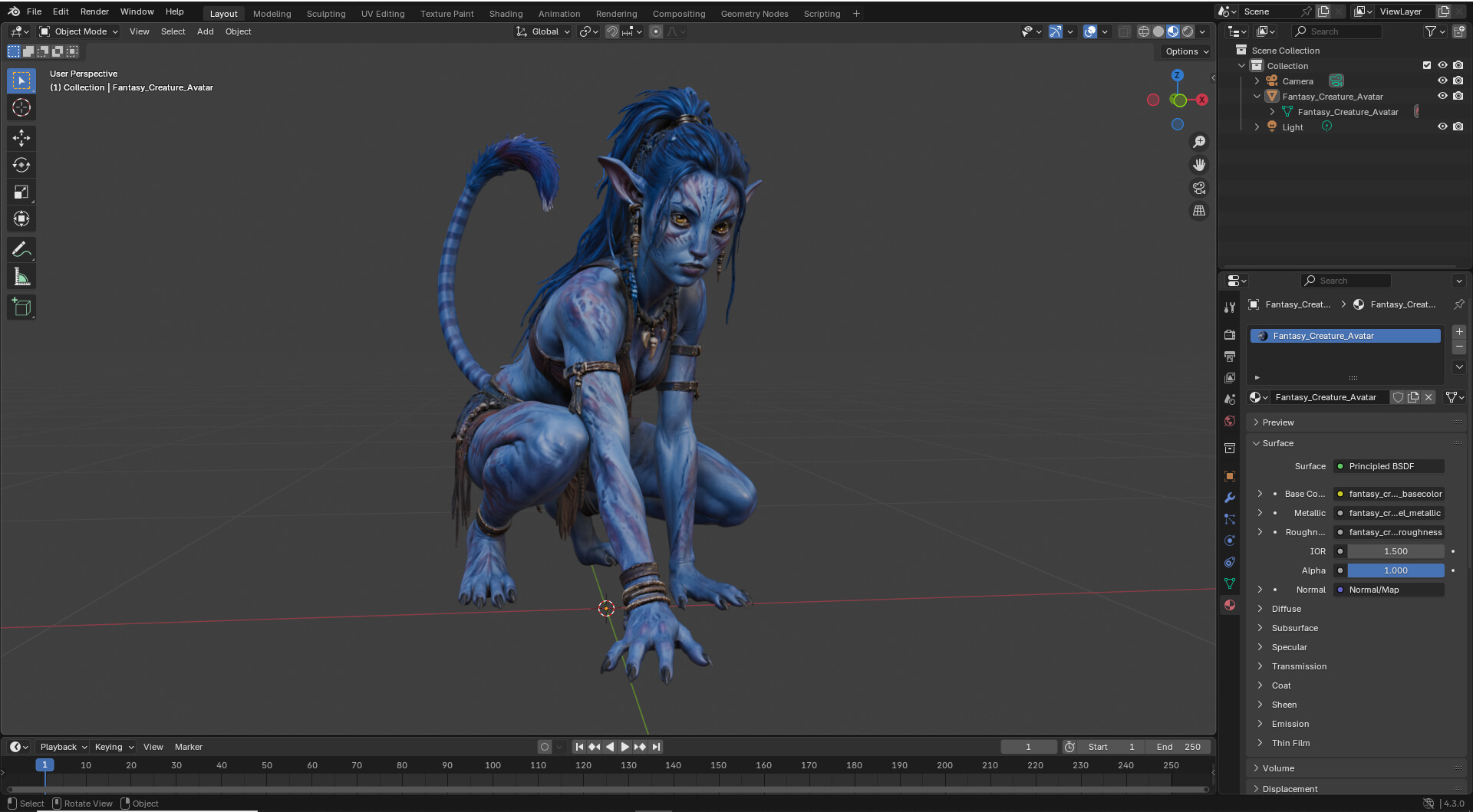Select the Scale tool
The image size is (1473, 812).
coord(21,192)
